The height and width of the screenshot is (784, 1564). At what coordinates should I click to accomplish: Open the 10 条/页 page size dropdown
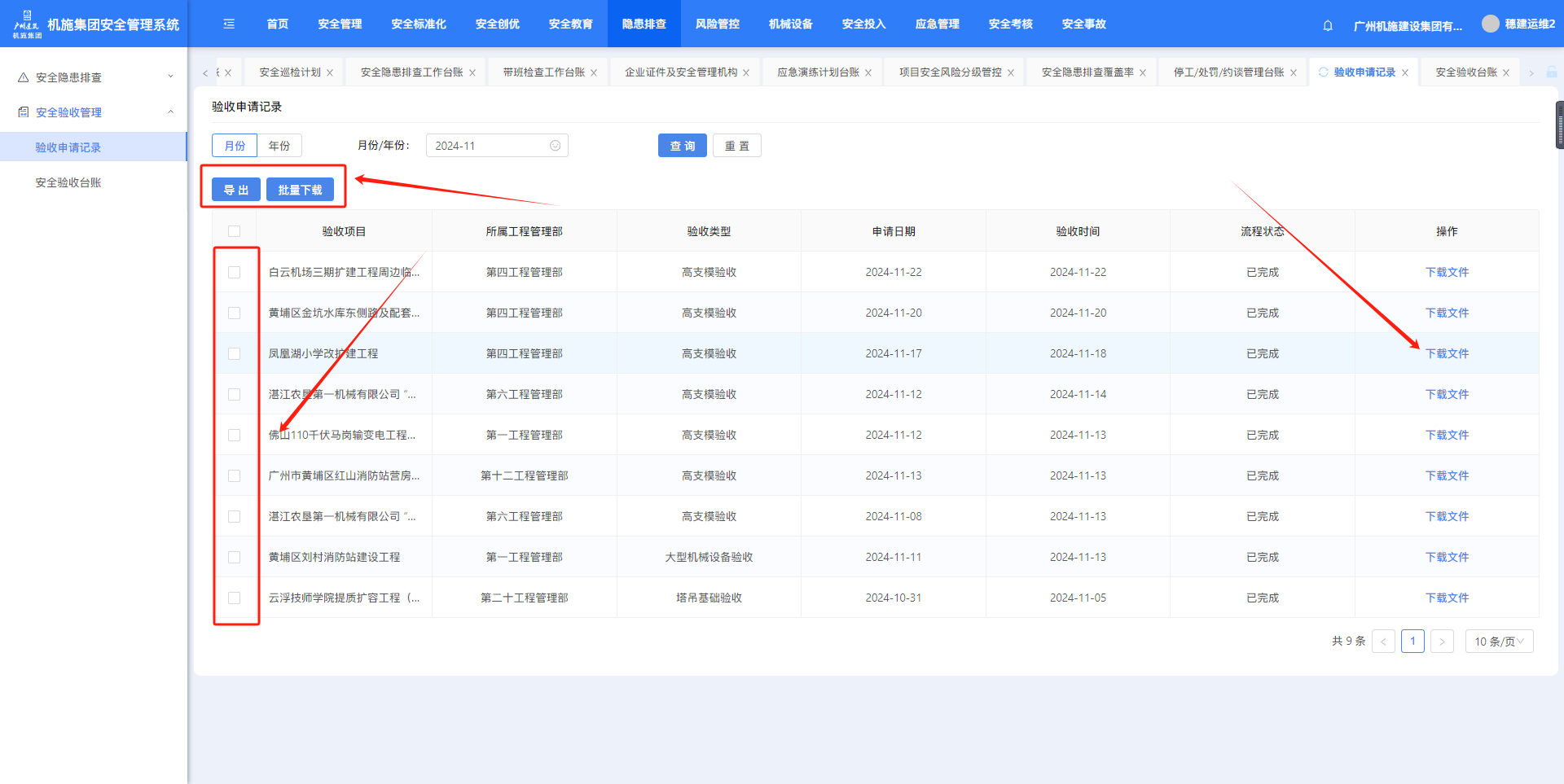click(x=1499, y=642)
